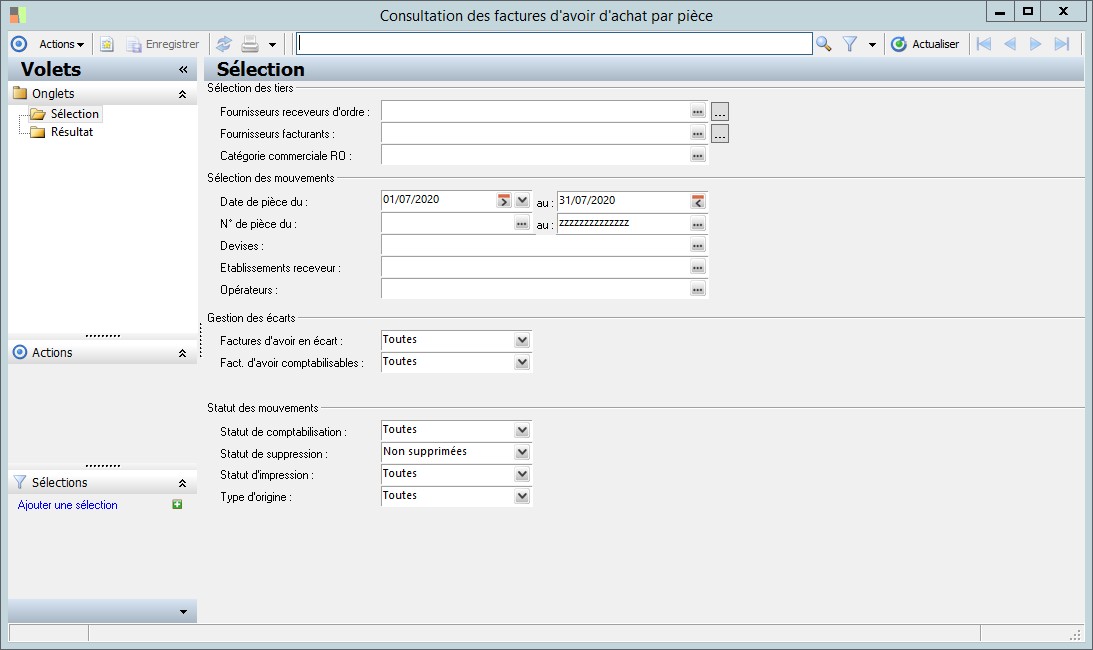Open lookup for Fournisseurs facturants

(x=698, y=133)
